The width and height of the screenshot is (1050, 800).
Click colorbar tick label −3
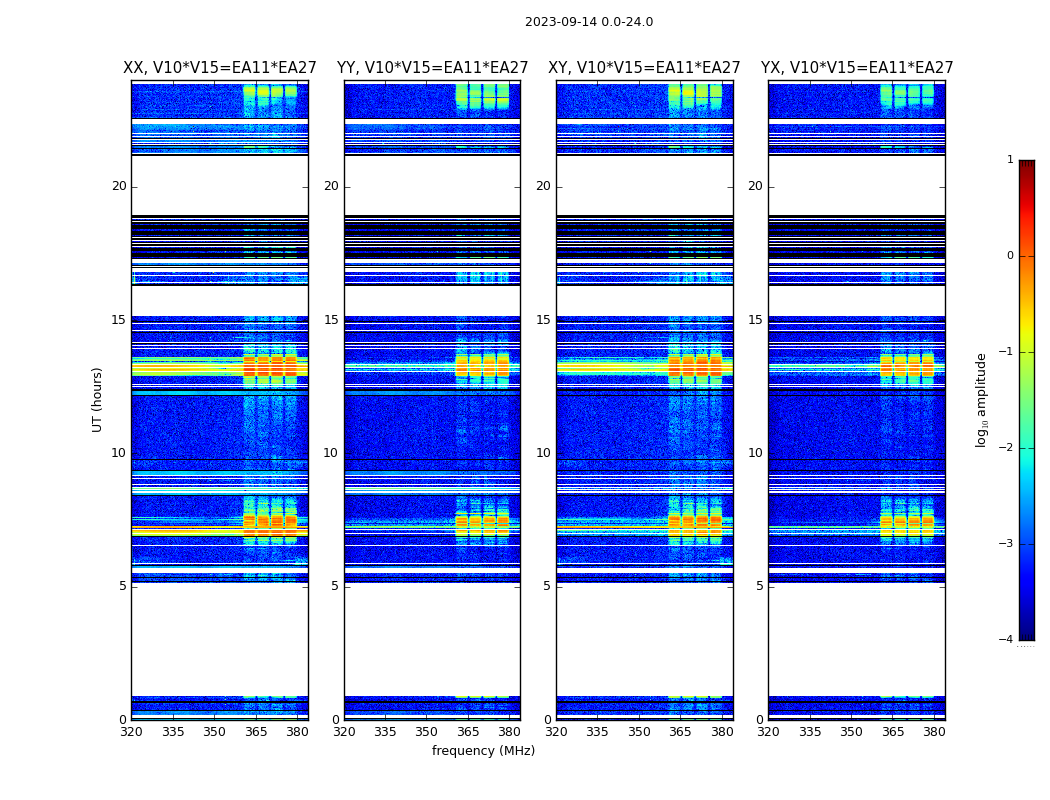tap(1008, 544)
